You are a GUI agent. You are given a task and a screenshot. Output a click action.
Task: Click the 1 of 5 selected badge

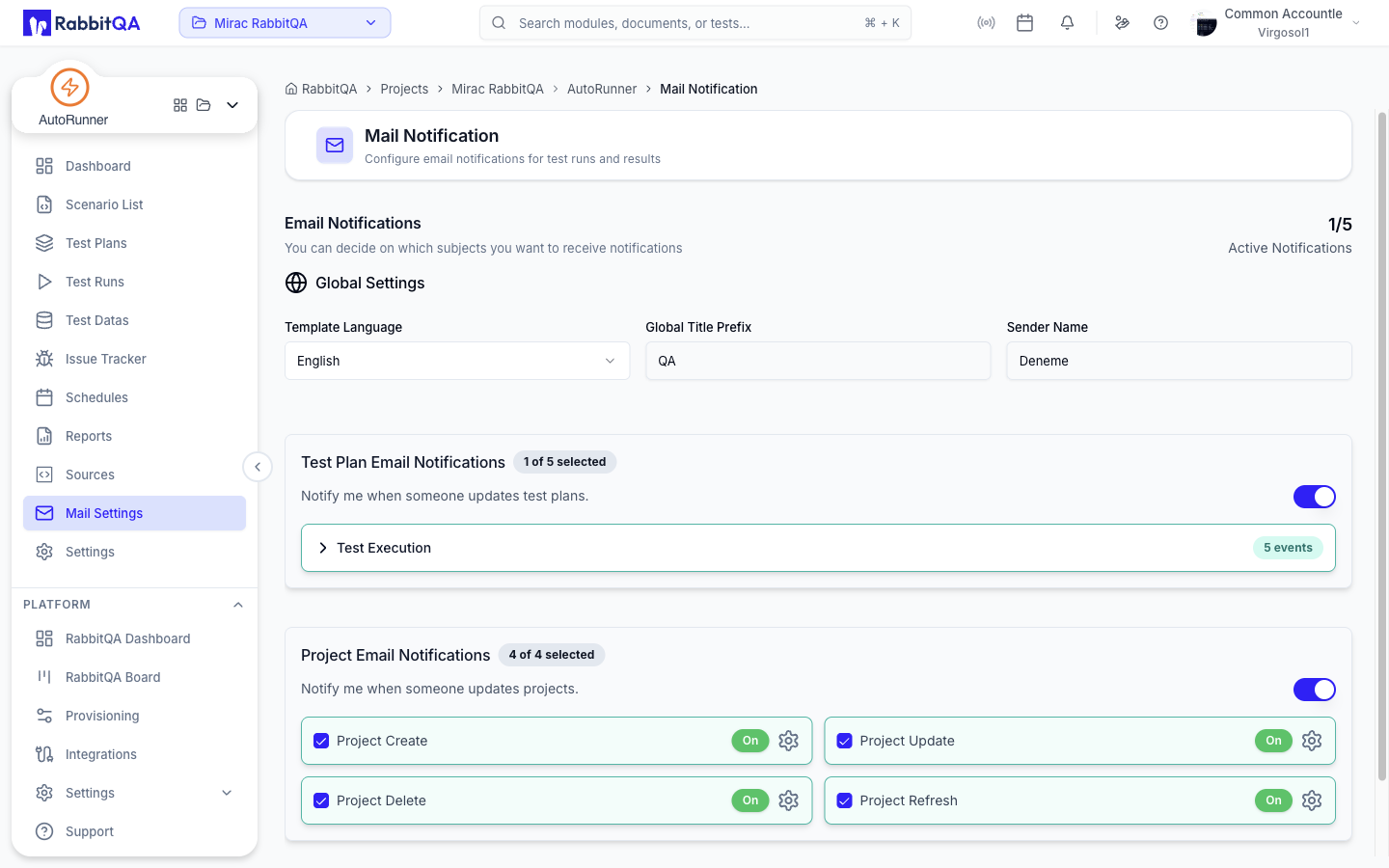point(565,462)
